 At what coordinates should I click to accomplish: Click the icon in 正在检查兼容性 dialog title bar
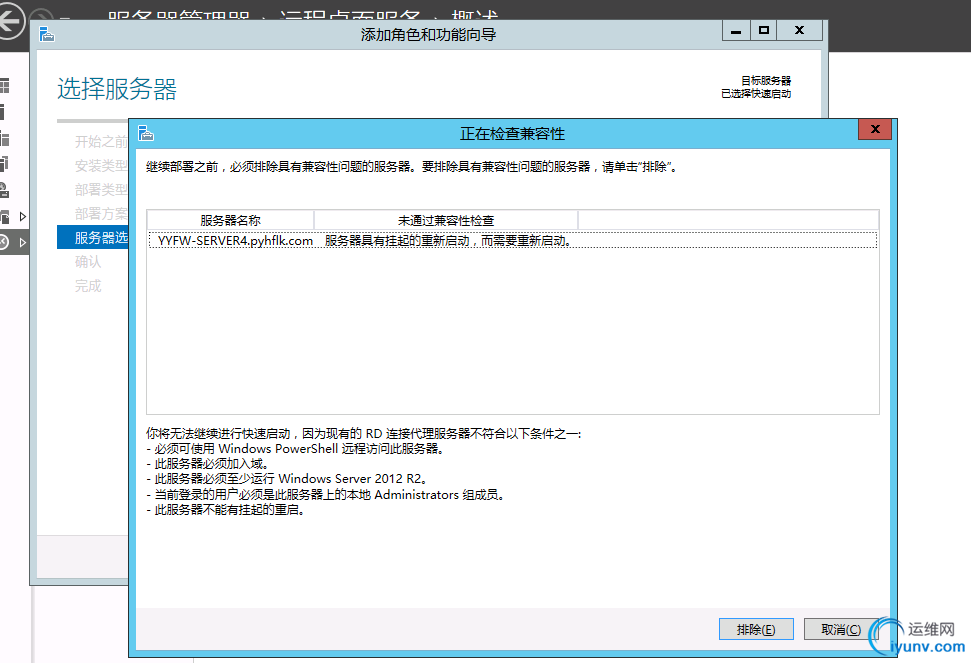tap(146, 133)
